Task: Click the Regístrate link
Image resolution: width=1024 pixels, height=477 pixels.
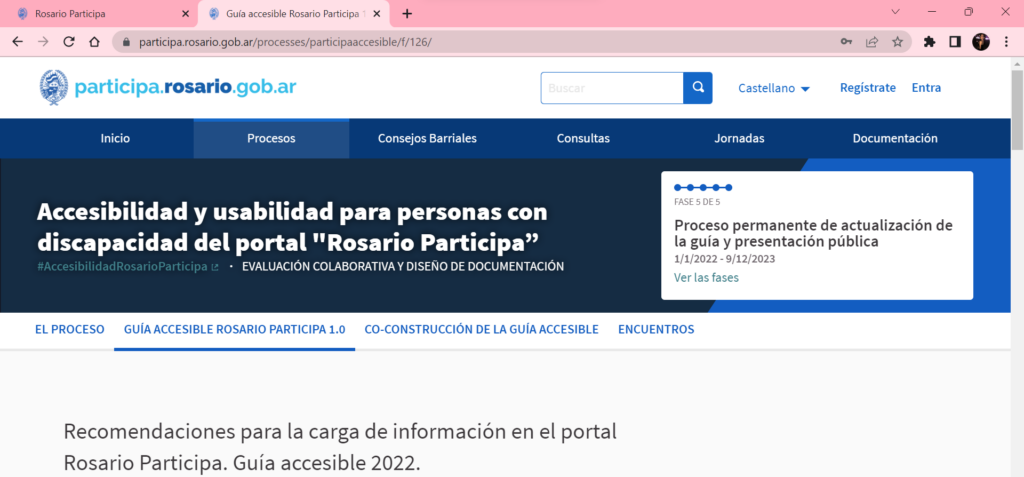Action: (x=868, y=88)
